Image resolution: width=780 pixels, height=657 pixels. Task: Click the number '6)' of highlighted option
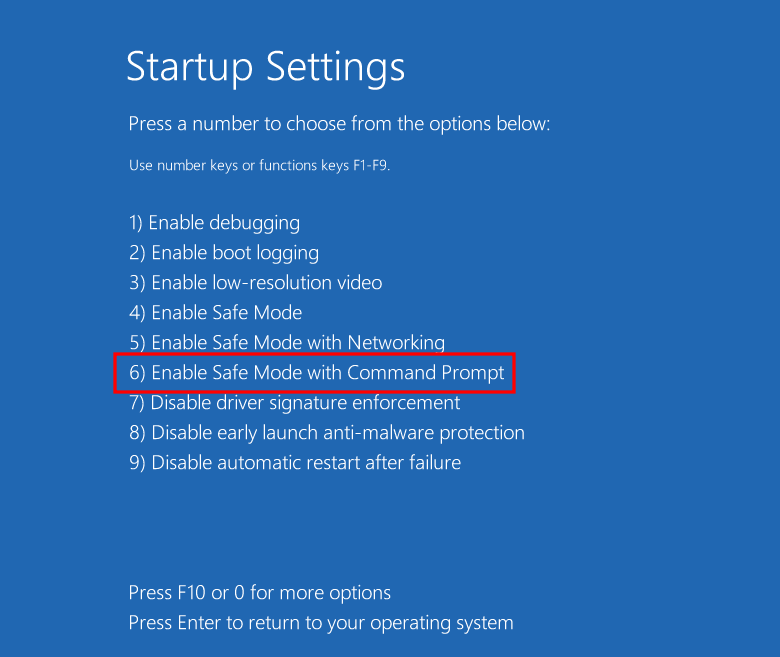tap(137, 373)
